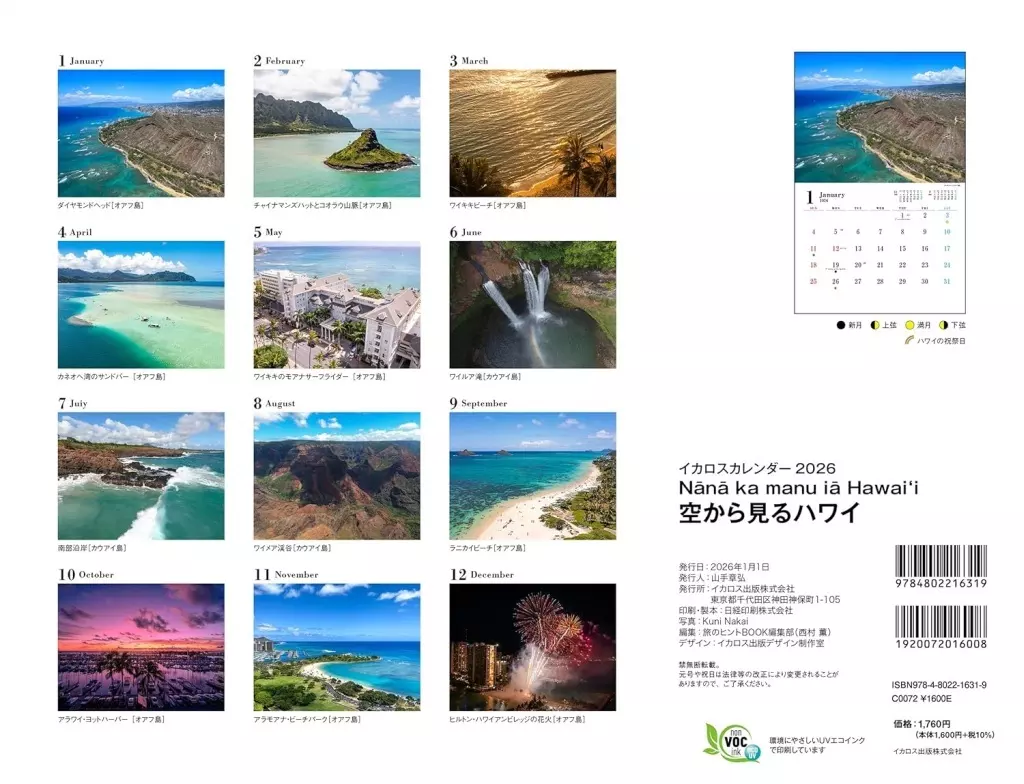Open the October sunset yacht harbor photo
Screen dimensions: 1024x784
141,647
